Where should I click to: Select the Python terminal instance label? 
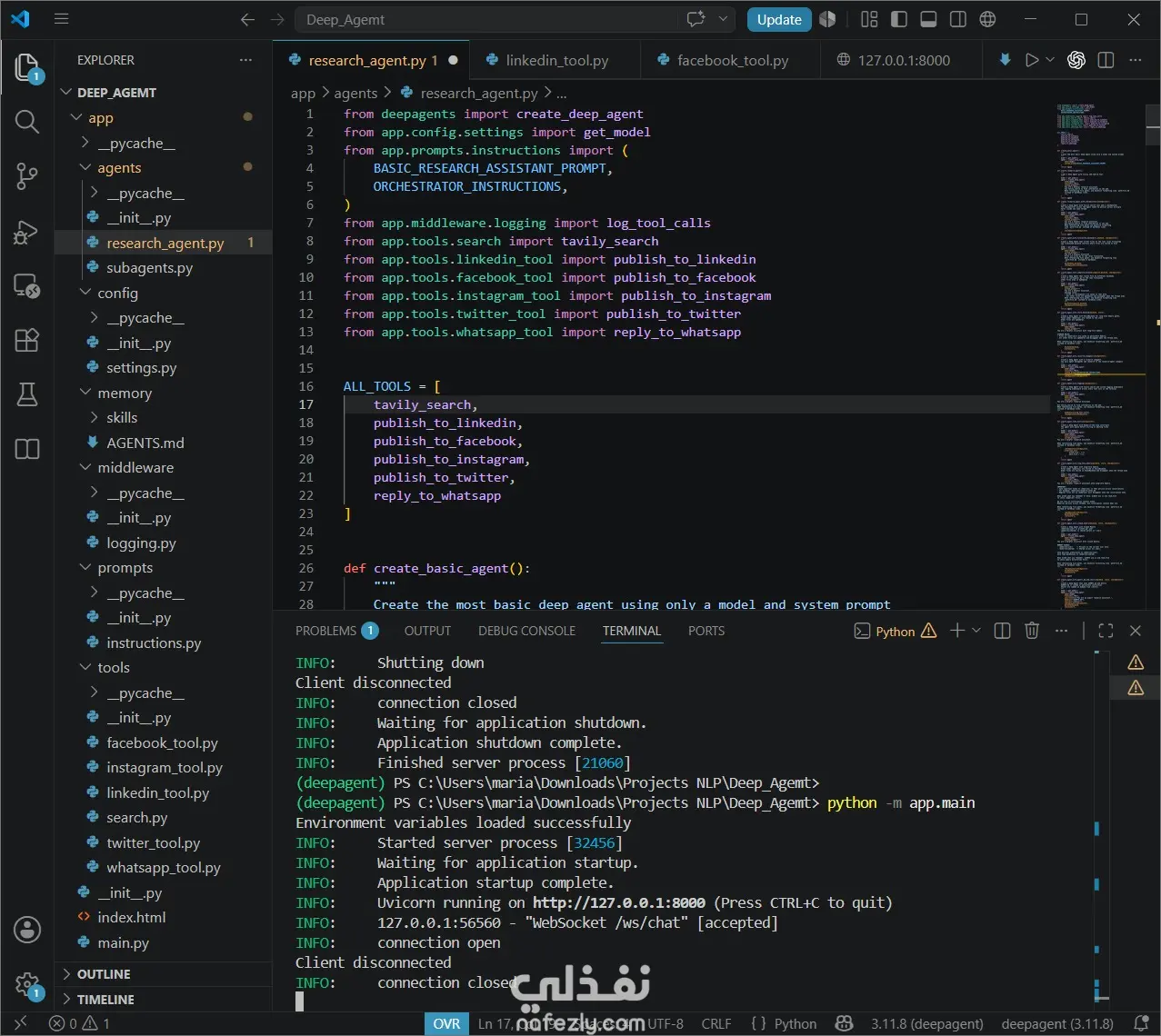(895, 631)
